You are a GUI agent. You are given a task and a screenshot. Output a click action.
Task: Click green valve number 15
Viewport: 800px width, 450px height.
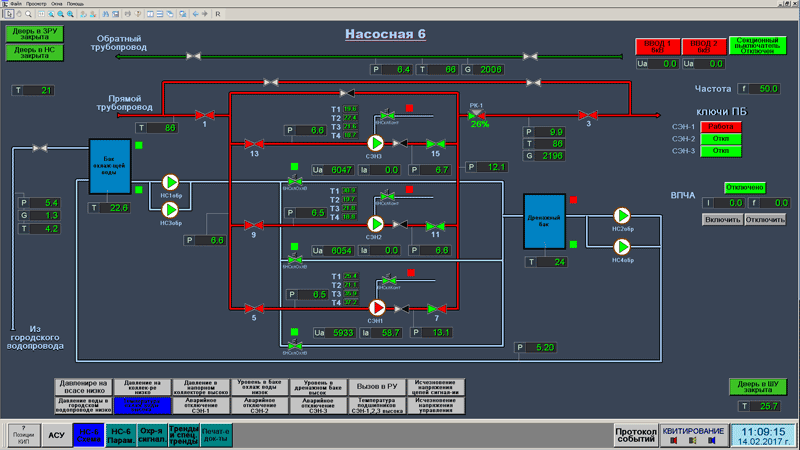click(x=436, y=144)
